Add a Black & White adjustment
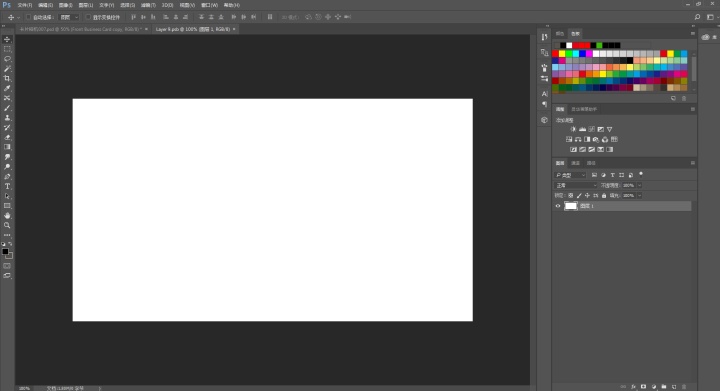The width and height of the screenshot is (720, 391). point(587,140)
